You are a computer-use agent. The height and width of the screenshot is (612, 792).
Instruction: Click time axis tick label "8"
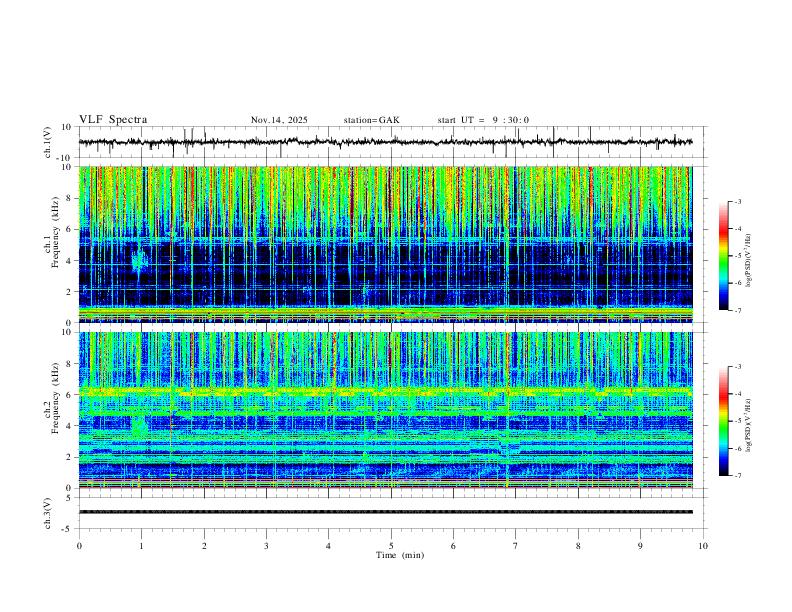[x=578, y=546]
